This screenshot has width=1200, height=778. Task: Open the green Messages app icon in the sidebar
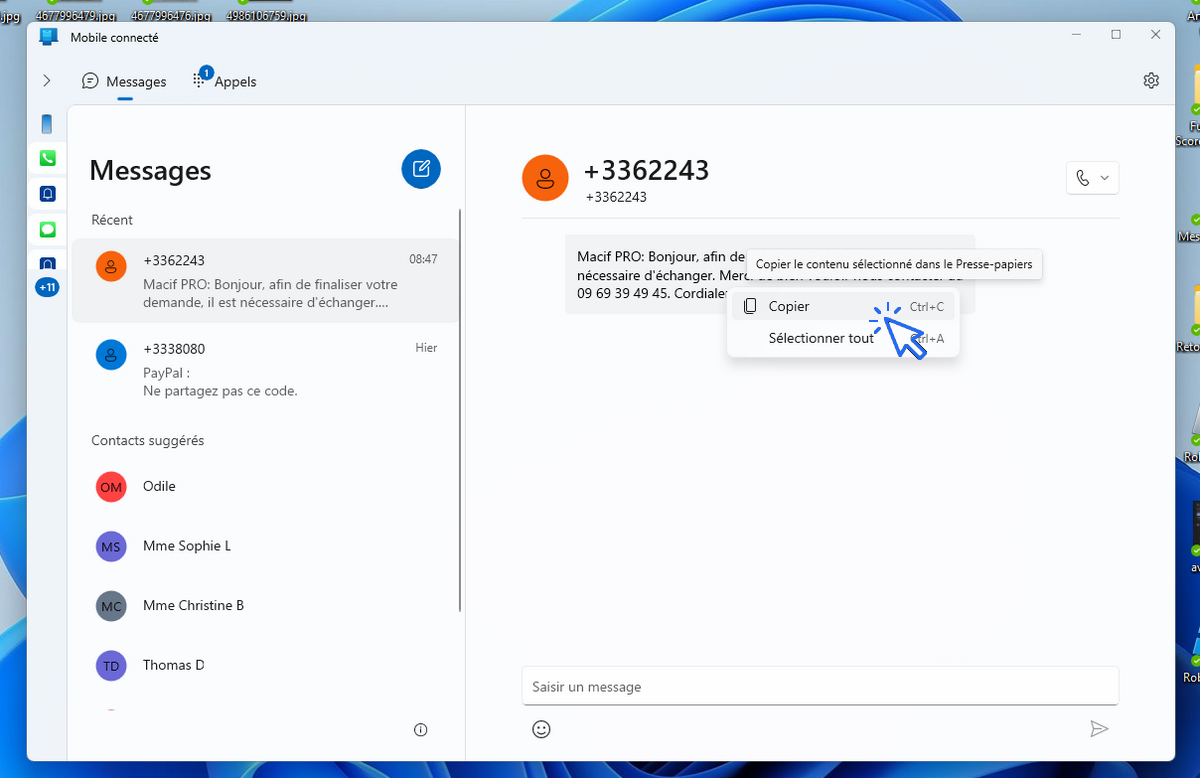(x=47, y=229)
